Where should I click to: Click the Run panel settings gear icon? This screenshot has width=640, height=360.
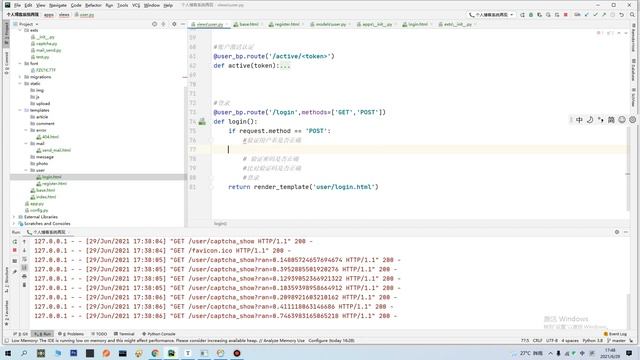coord(617,232)
